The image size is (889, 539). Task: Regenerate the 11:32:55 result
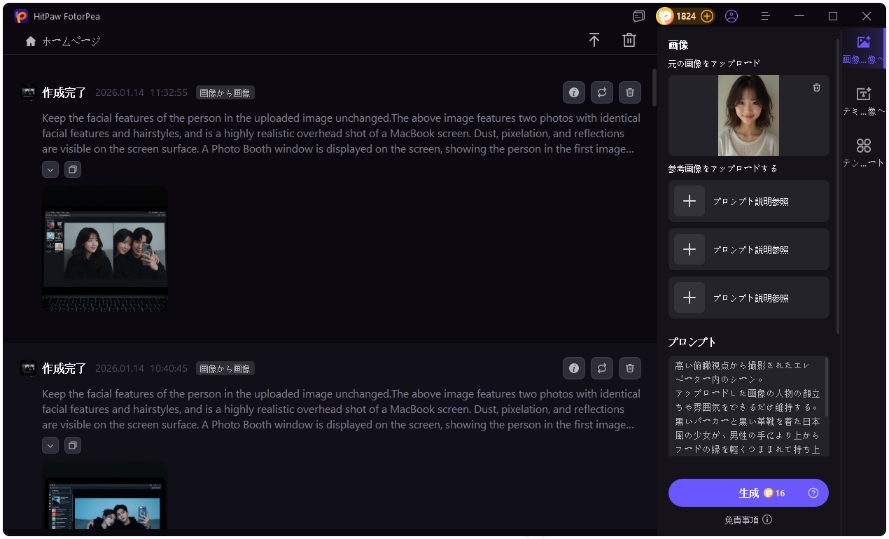pos(602,92)
